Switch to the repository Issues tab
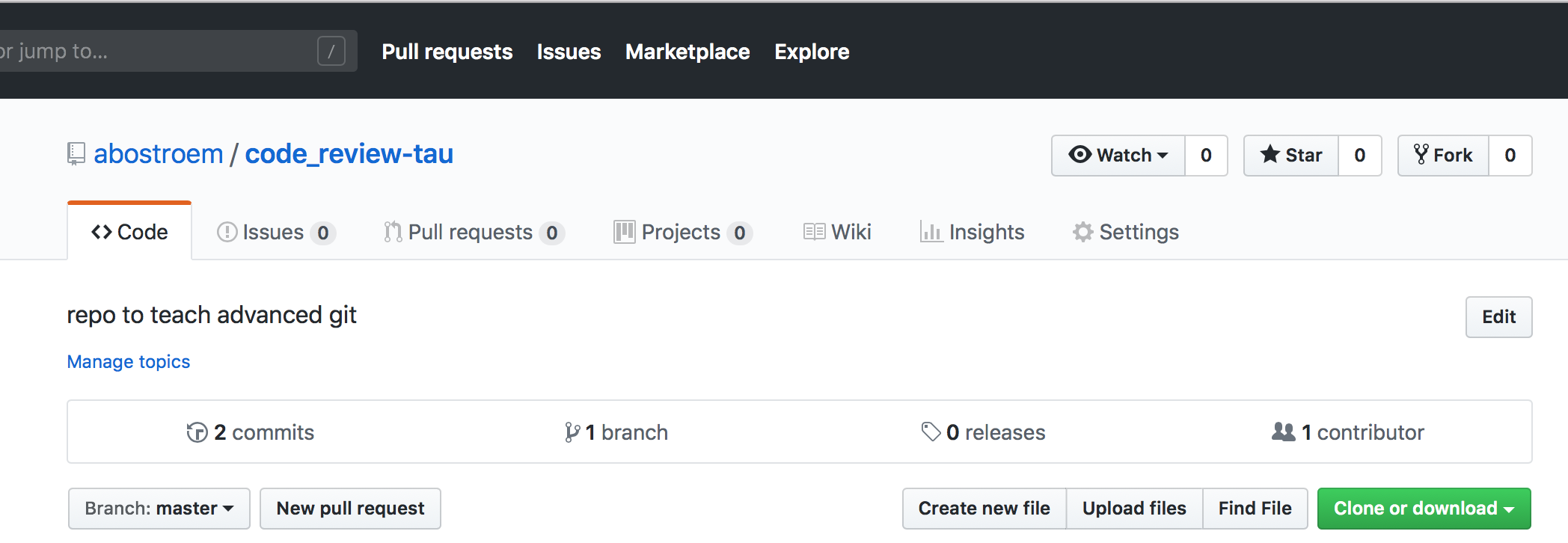The width and height of the screenshot is (1568, 543). point(276,233)
